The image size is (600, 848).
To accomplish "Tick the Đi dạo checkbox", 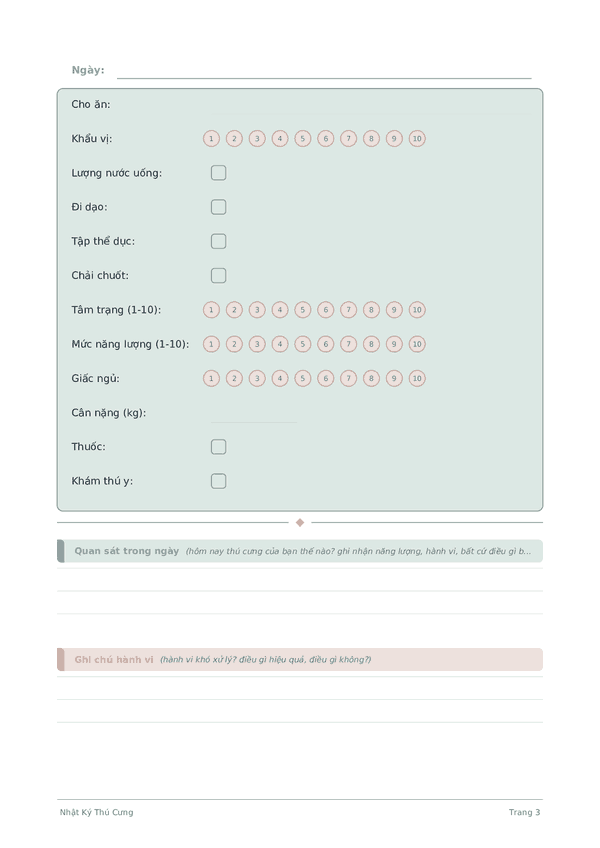I will click(218, 207).
